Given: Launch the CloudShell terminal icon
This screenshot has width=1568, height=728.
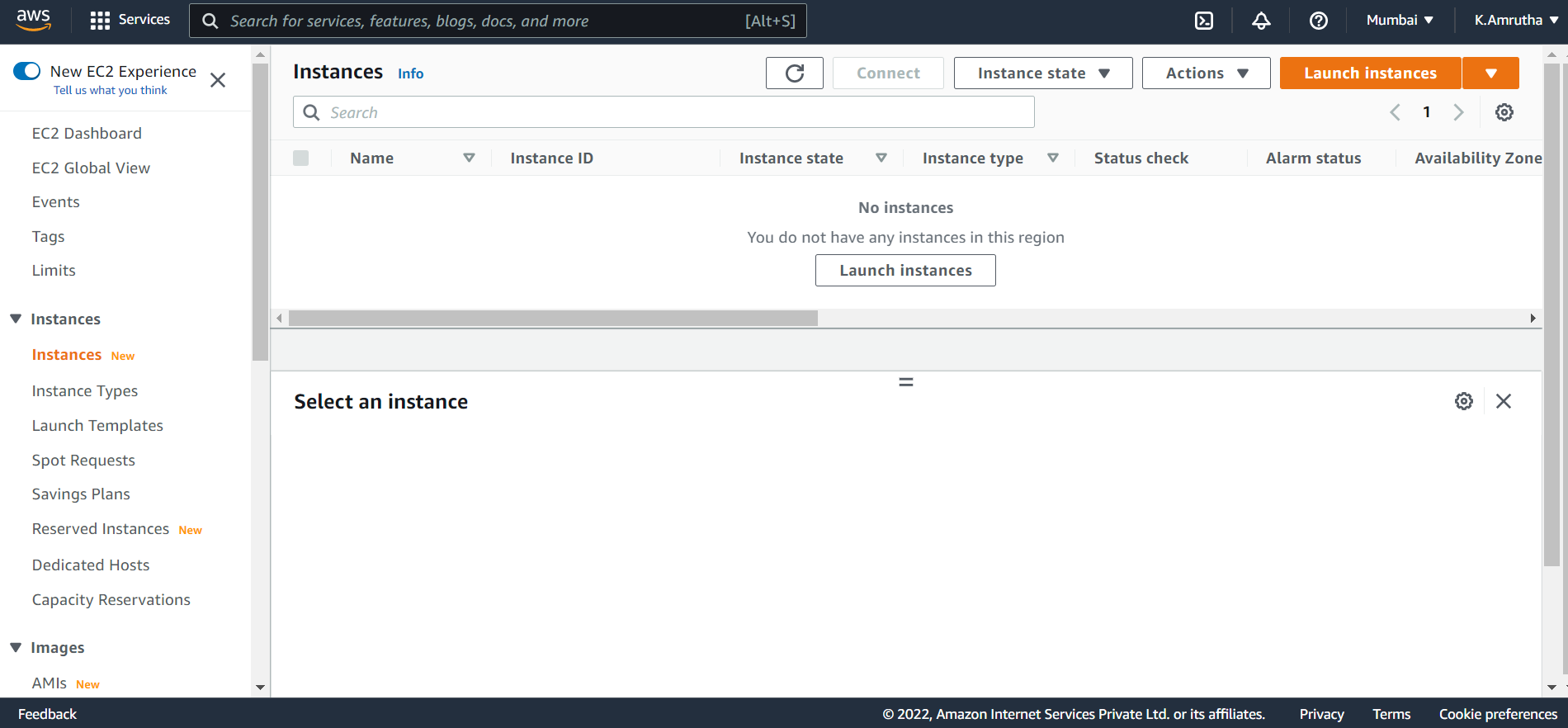Looking at the screenshot, I should [1204, 21].
